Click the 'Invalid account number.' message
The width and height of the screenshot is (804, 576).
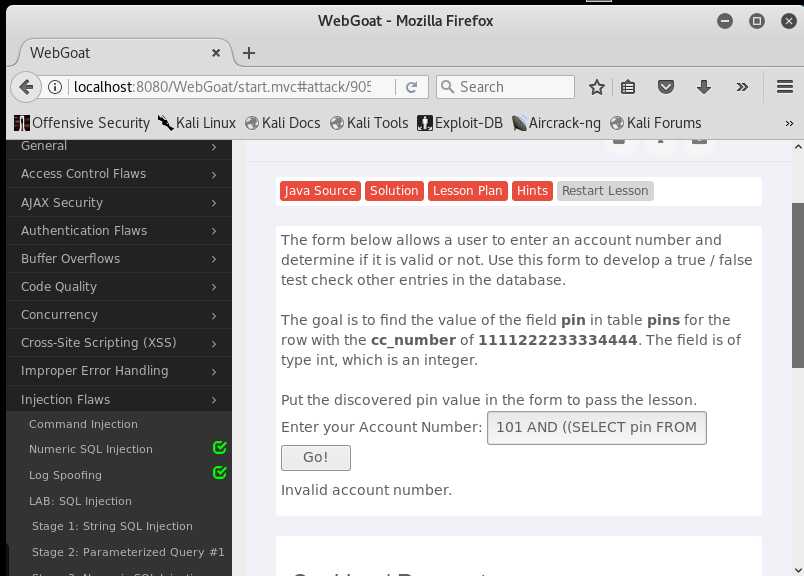(366, 490)
